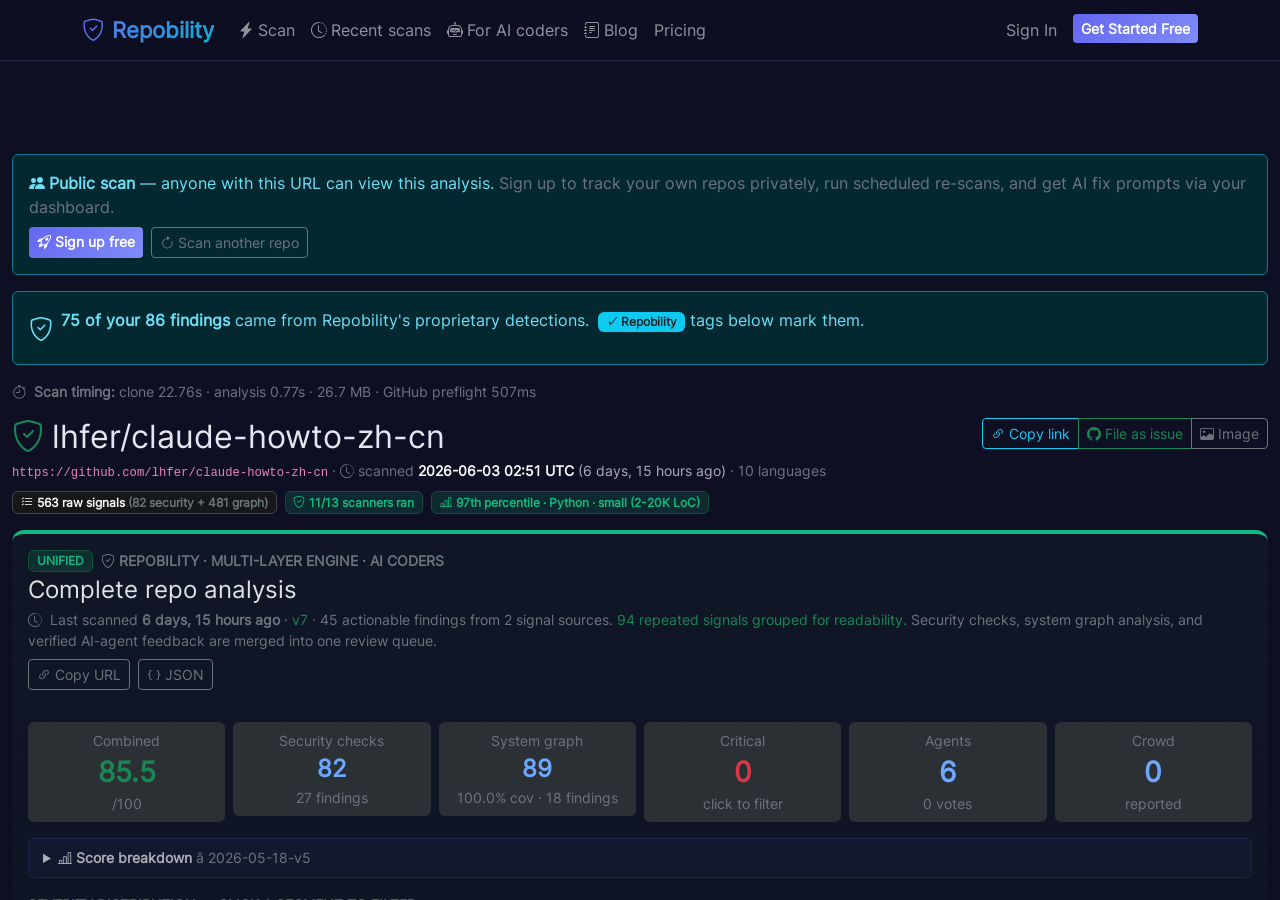Click the System graph 89 card
1280x900 pixels.
point(537,769)
